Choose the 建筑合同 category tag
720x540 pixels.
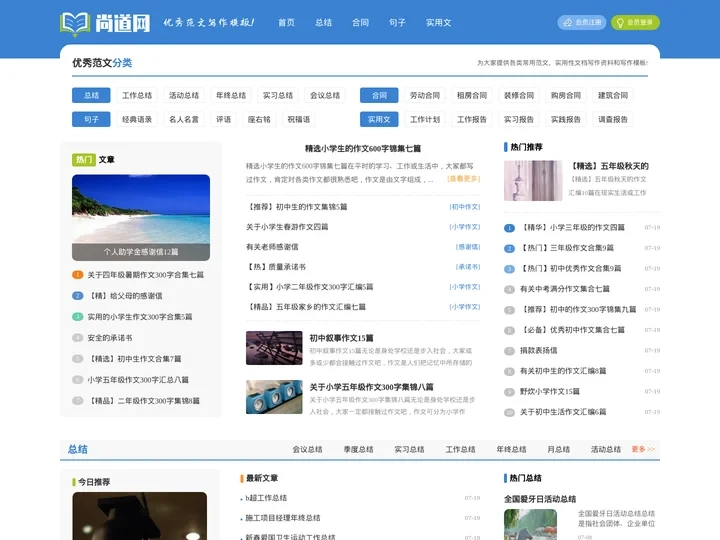point(613,96)
